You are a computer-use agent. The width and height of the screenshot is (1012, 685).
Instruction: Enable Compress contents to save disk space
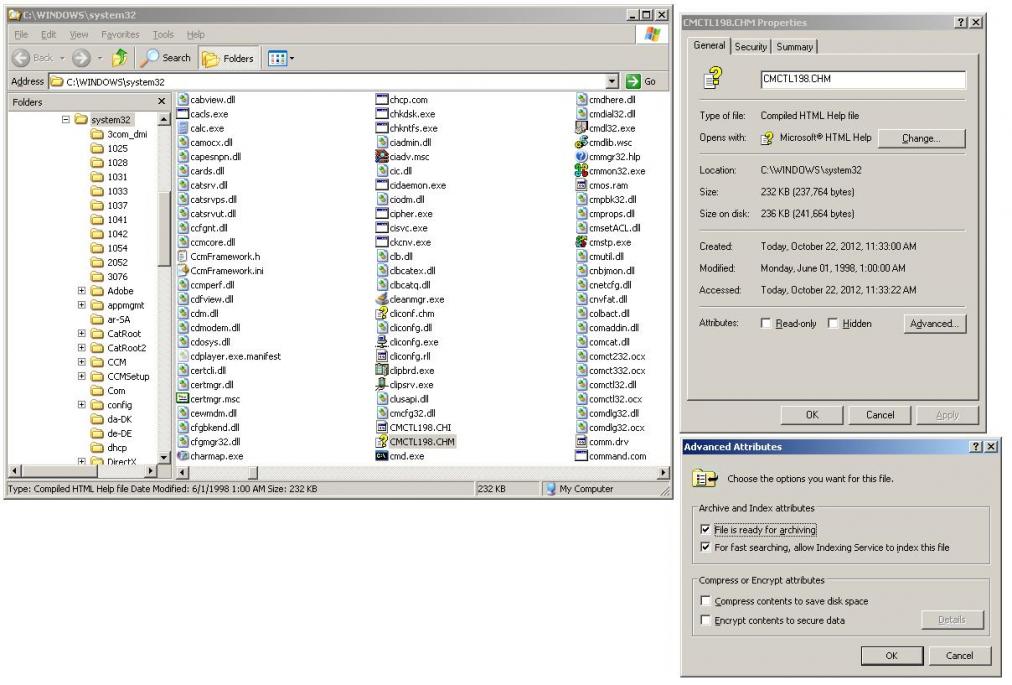pyautogui.click(x=705, y=601)
